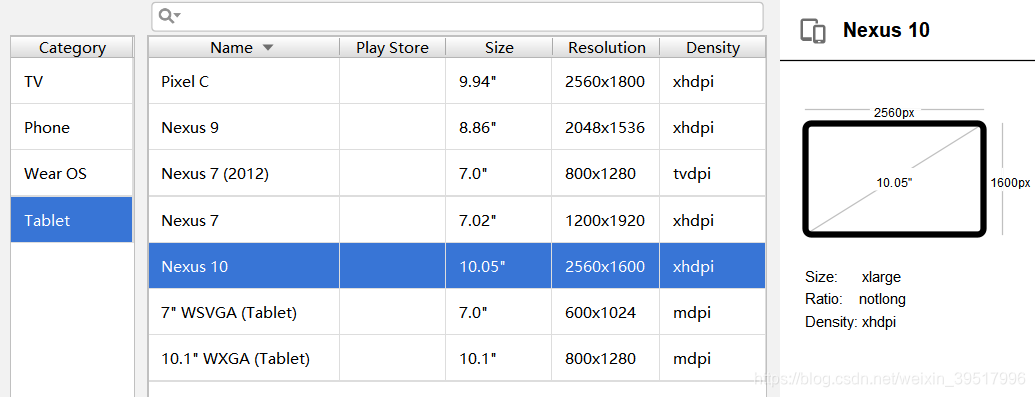
Task: Click the tvdpi density cell
Action: point(713,173)
